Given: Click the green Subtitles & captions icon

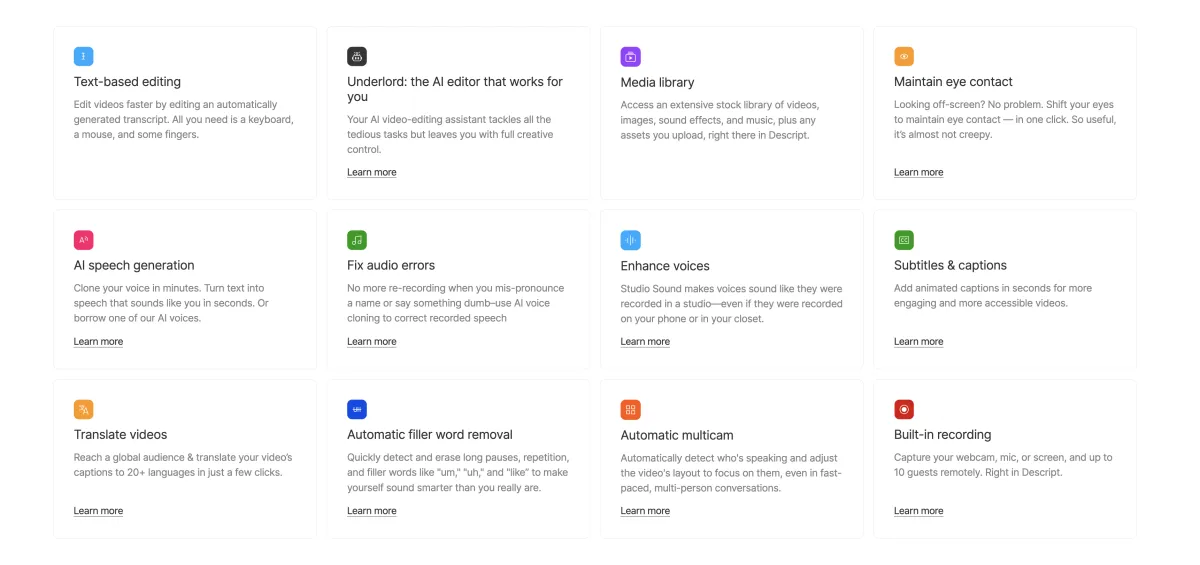Looking at the screenshot, I should tap(904, 240).
